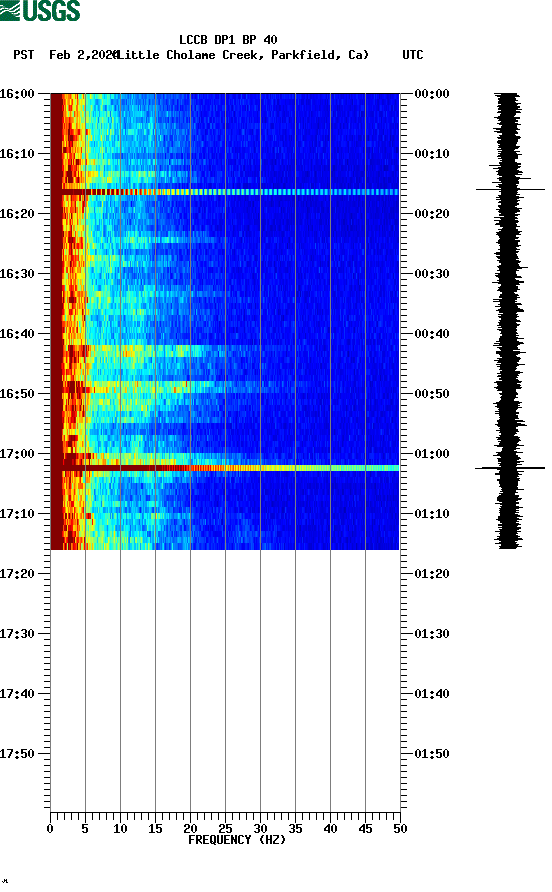
Task: Click the '17:00' PST time label
Action: (x=17, y=454)
